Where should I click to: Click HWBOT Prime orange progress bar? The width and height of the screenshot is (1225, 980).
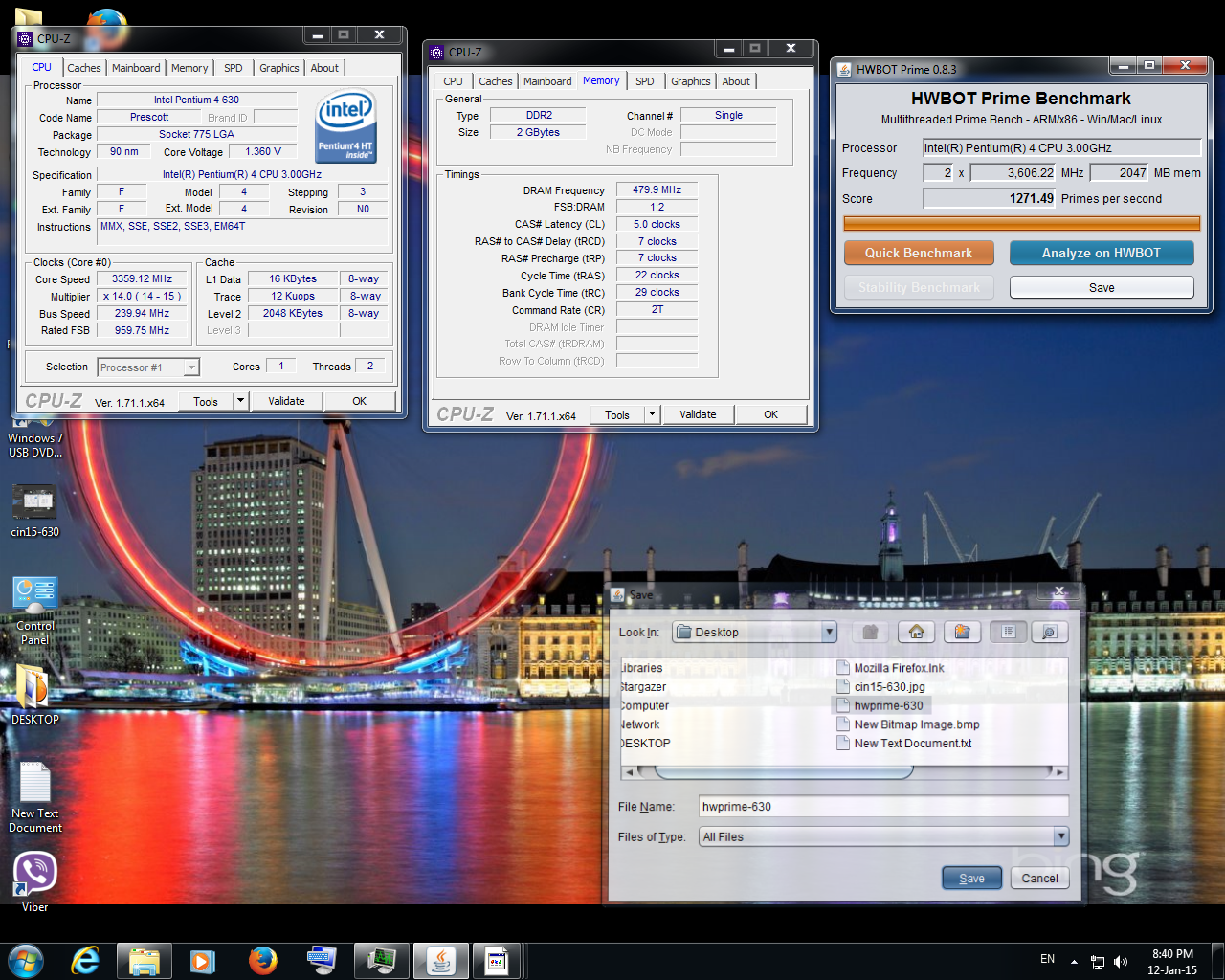tap(1021, 223)
